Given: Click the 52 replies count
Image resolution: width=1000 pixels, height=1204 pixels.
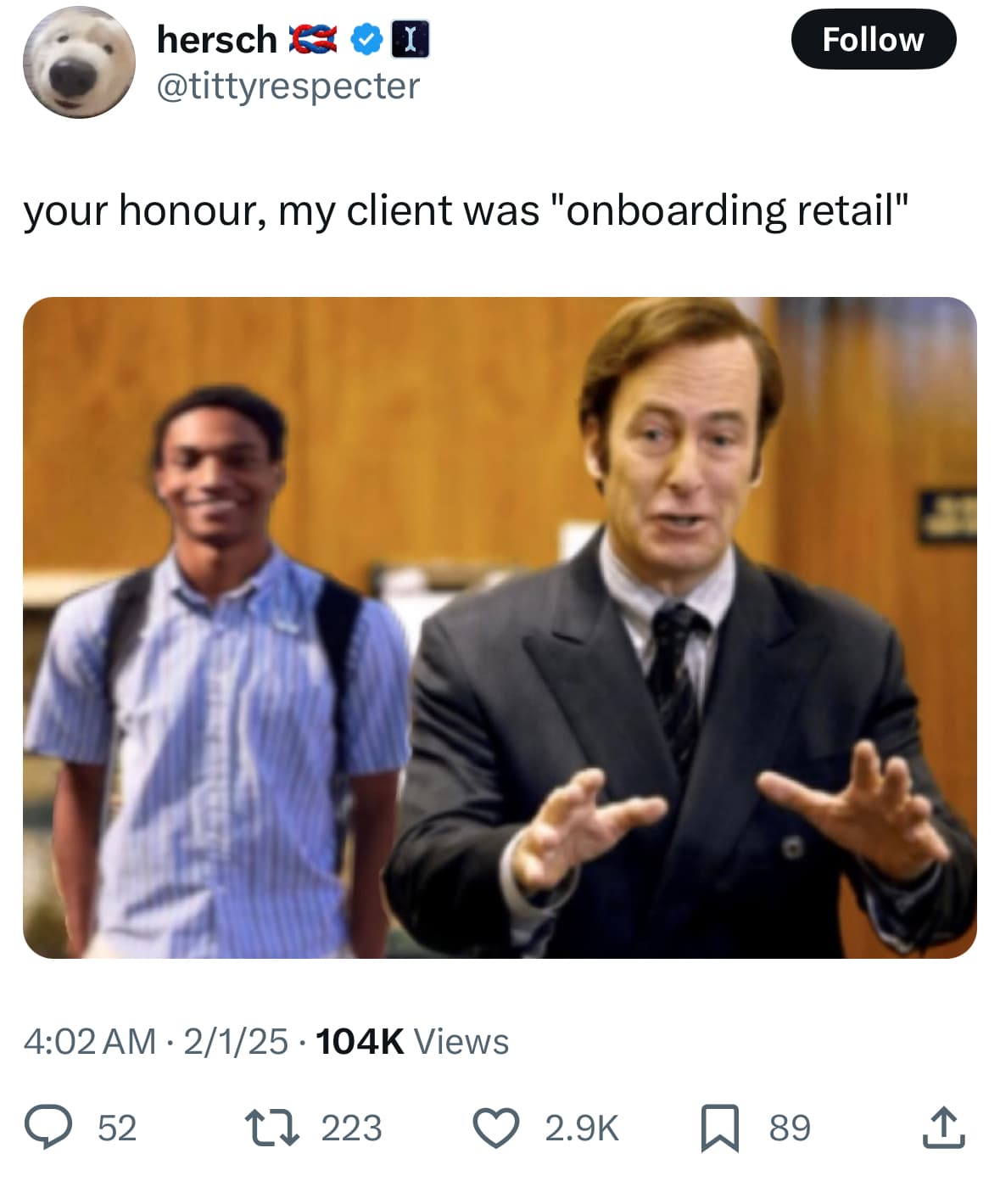Looking at the screenshot, I should (x=117, y=1128).
